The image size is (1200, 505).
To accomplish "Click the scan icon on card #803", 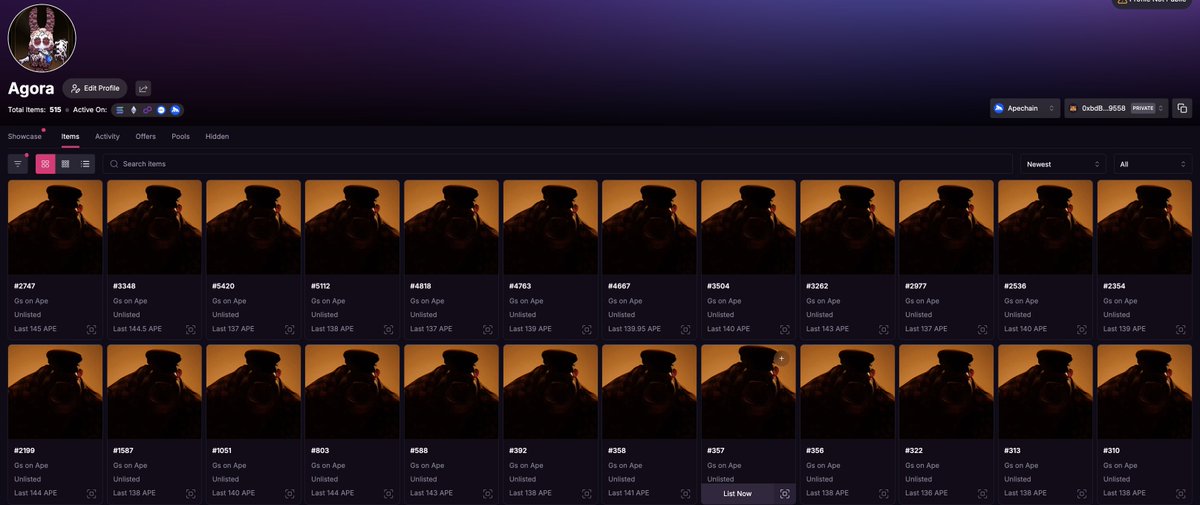I will (388, 493).
